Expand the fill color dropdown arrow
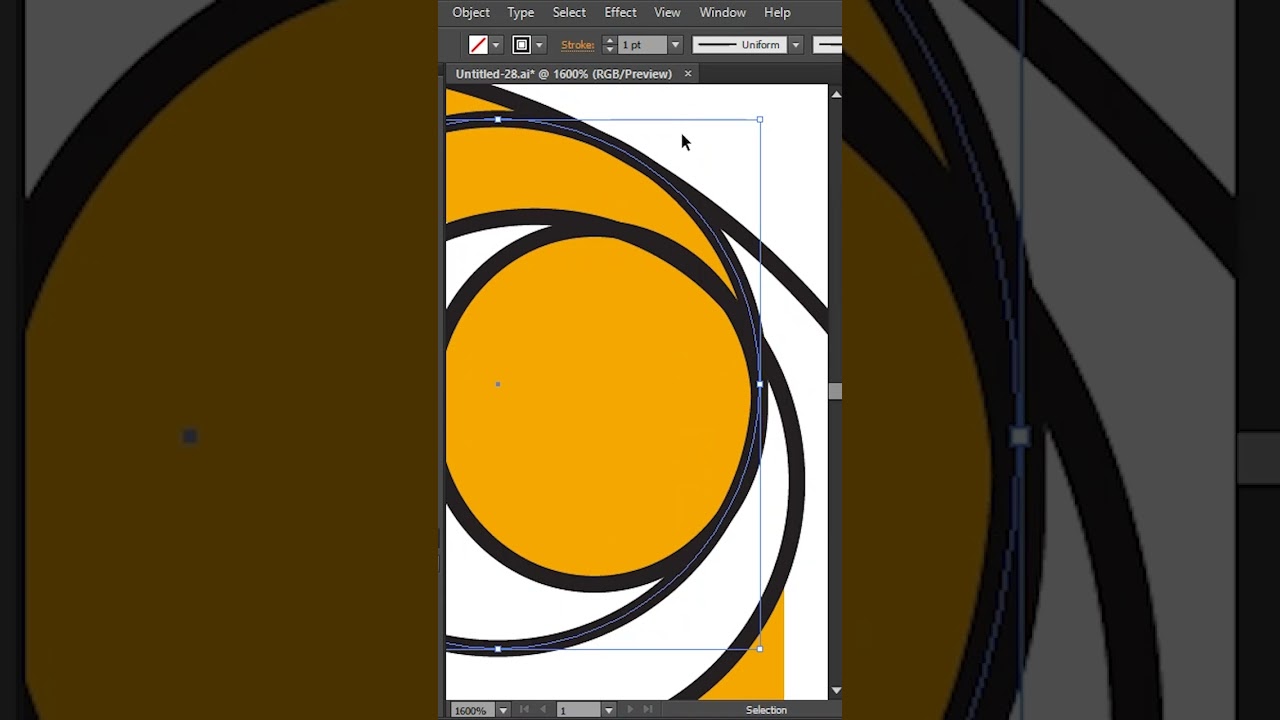Image resolution: width=1280 pixels, height=720 pixels. click(495, 45)
